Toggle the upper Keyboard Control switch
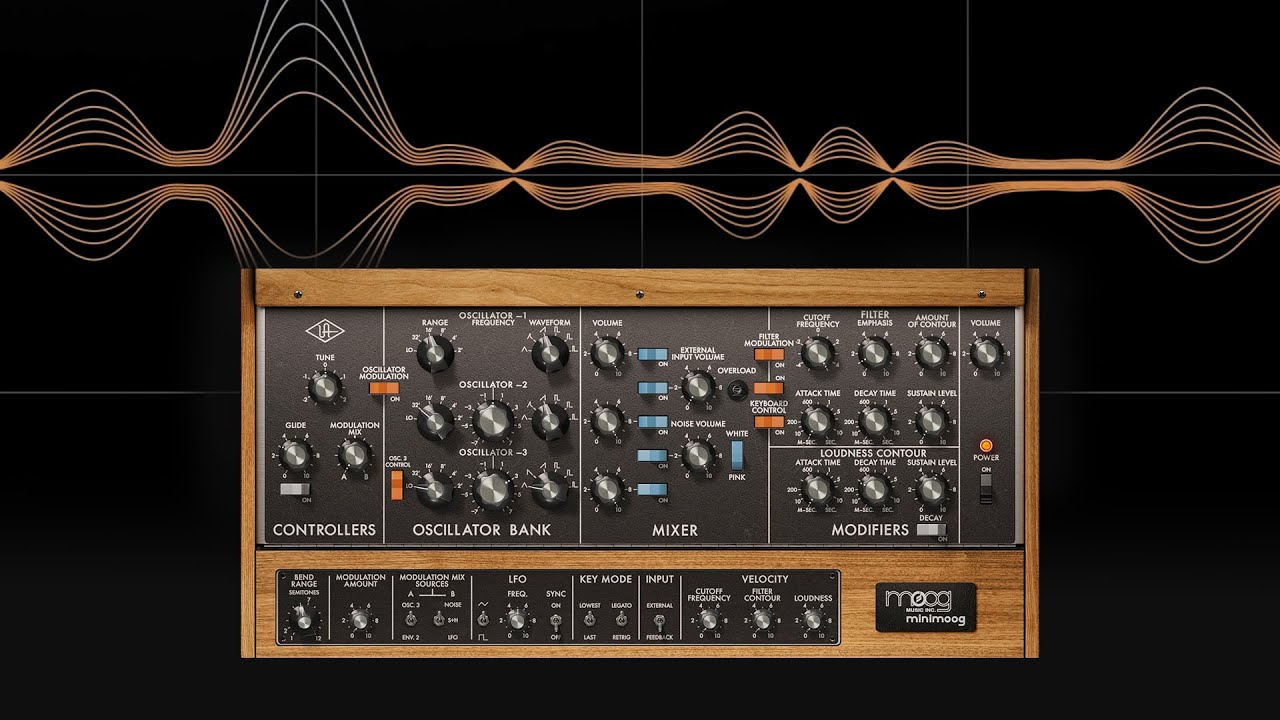This screenshot has width=1280, height=720. [x=769, y=388]
